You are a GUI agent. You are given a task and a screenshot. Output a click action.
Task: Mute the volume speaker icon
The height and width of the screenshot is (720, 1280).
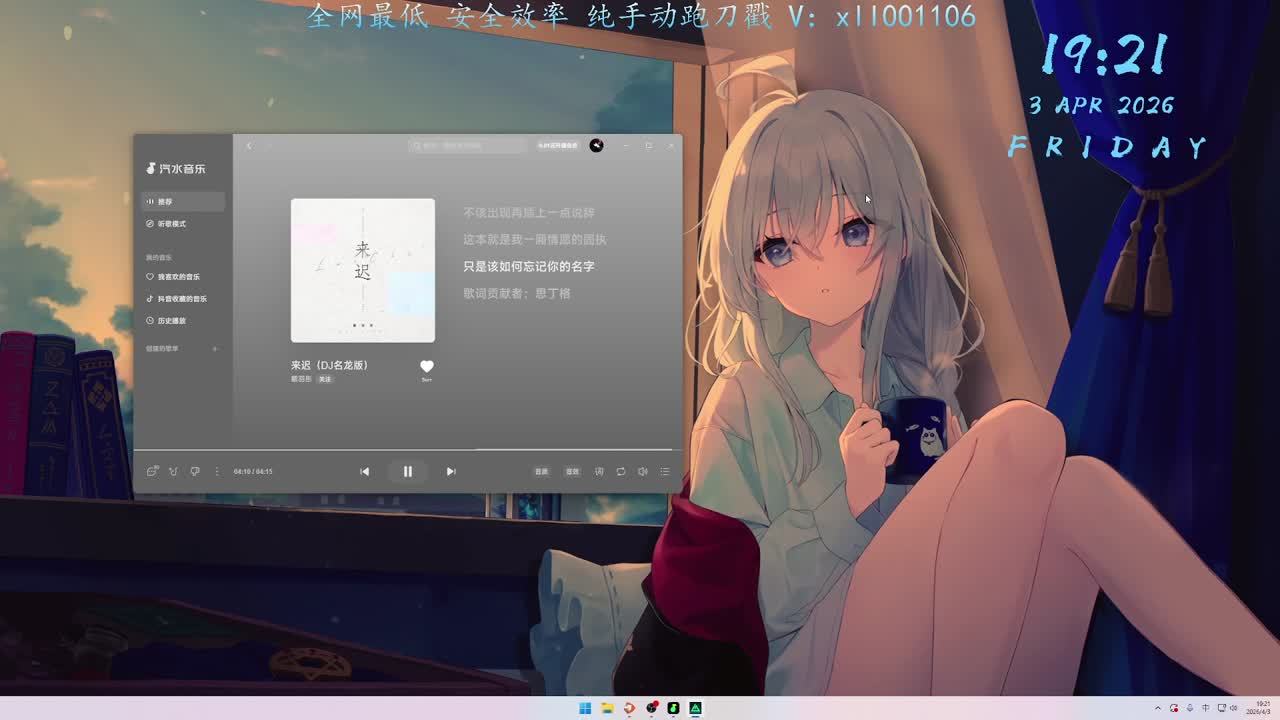[643, 471]
